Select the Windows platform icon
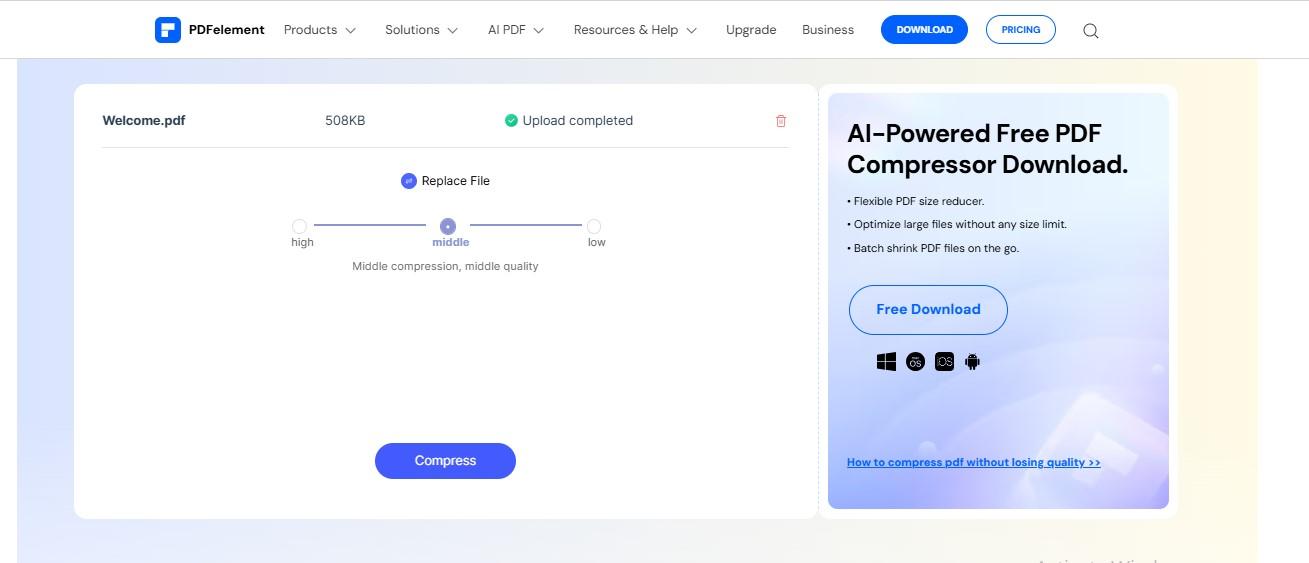This screenshot has width=1309, height=563. click(886, 362)
